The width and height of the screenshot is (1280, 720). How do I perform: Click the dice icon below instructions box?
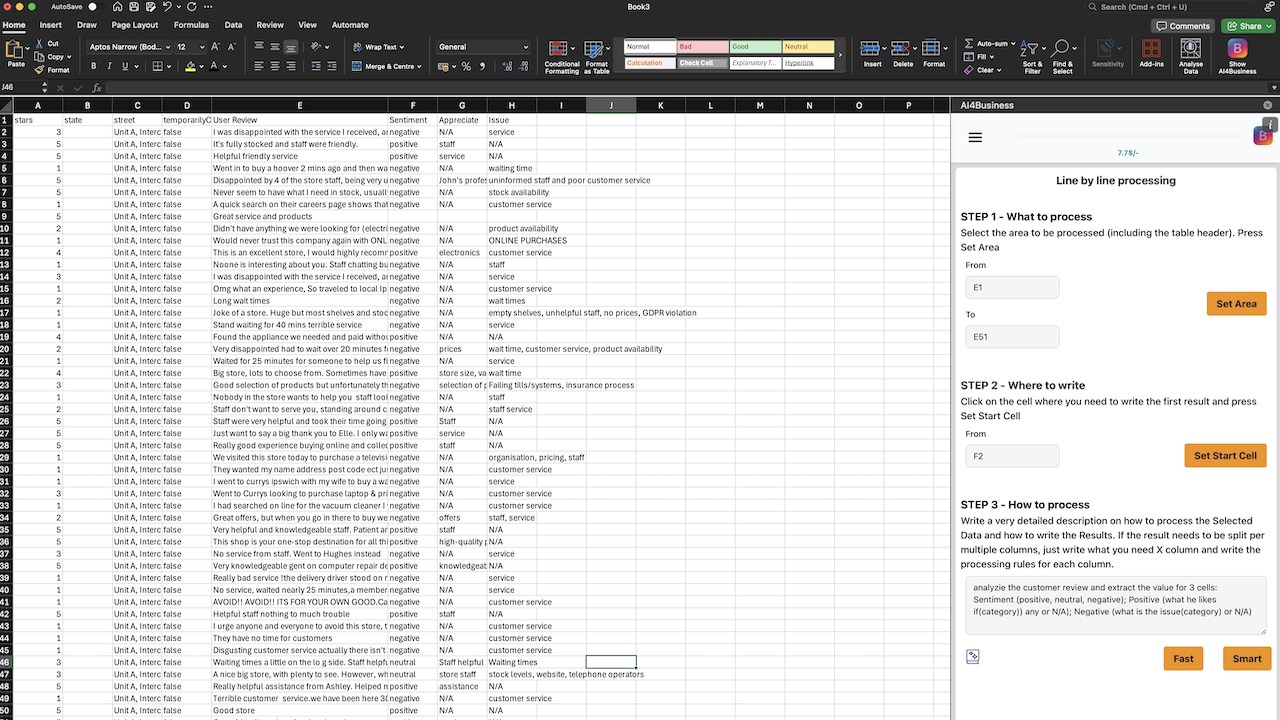pos(973,657)
